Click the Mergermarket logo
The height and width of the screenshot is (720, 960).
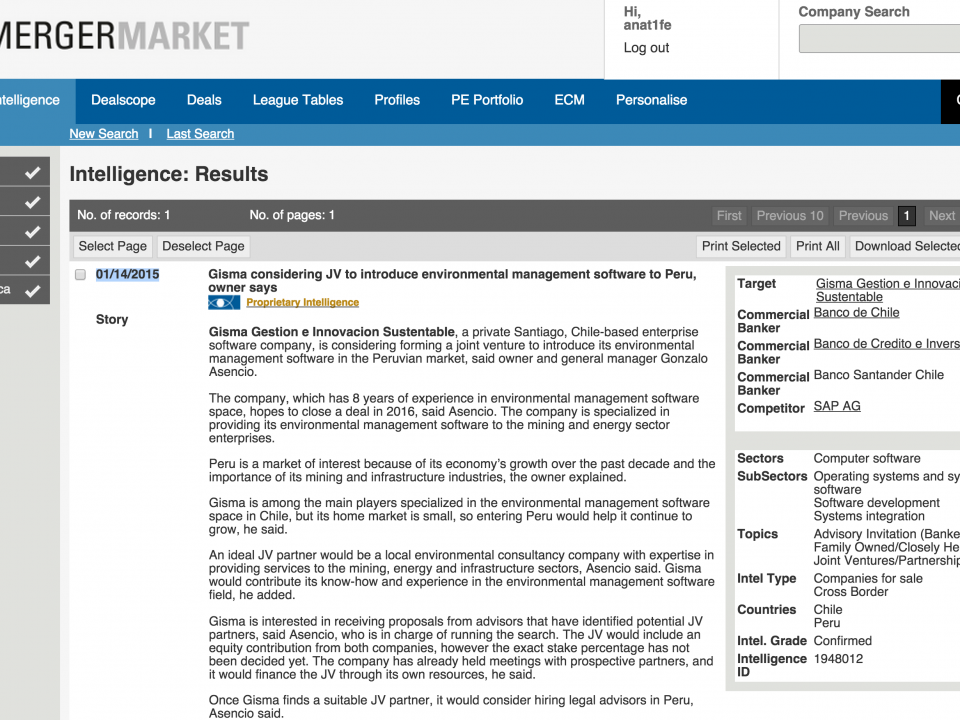[x=124, y=36]
